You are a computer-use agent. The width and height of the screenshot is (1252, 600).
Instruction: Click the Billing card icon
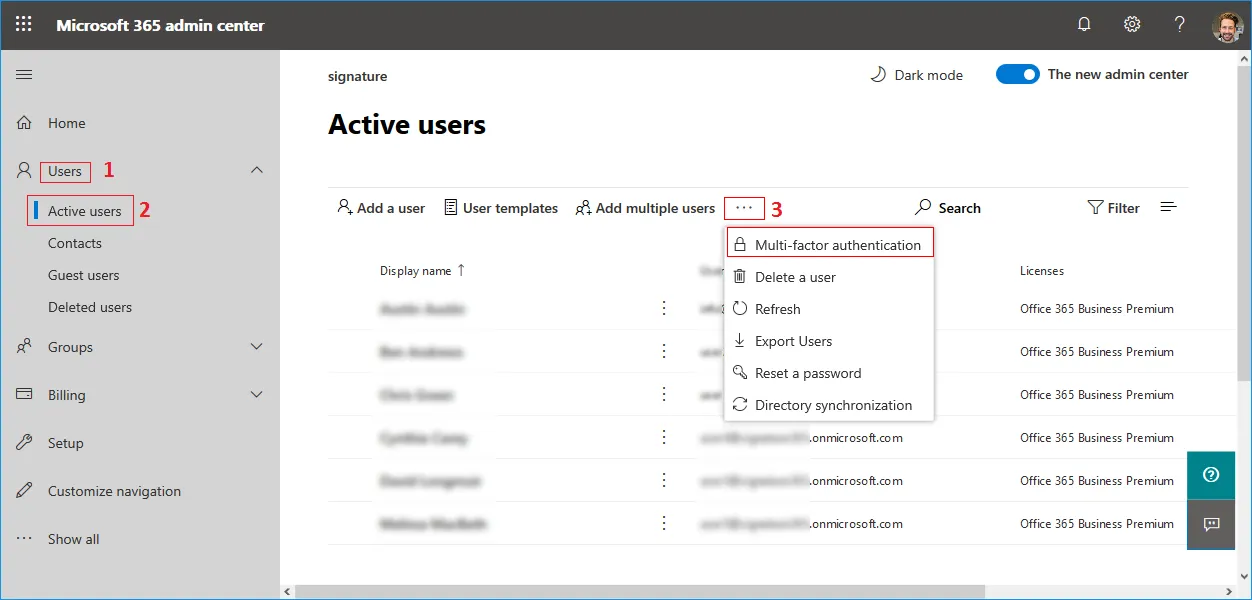25,395
